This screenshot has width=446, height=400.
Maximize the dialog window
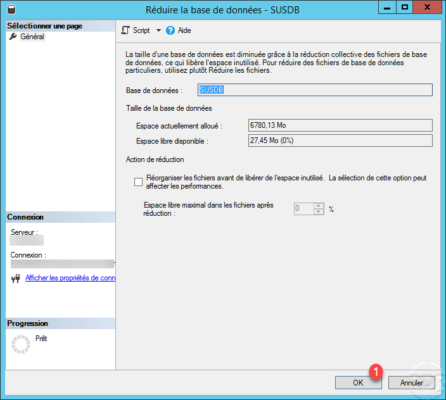404,8
